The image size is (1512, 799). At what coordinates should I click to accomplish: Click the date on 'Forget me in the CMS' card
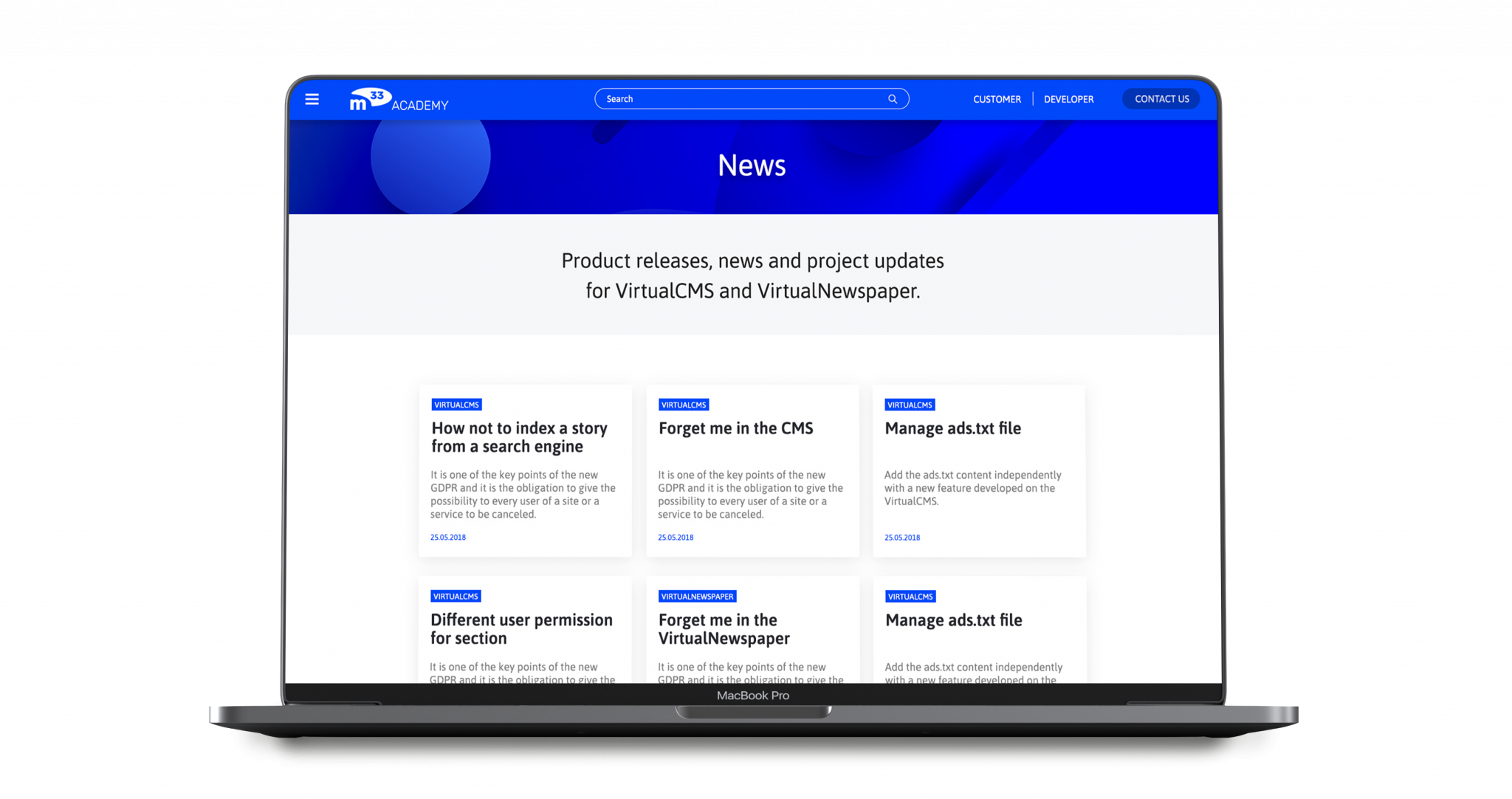pyautogui.click(x=676, y=538)
